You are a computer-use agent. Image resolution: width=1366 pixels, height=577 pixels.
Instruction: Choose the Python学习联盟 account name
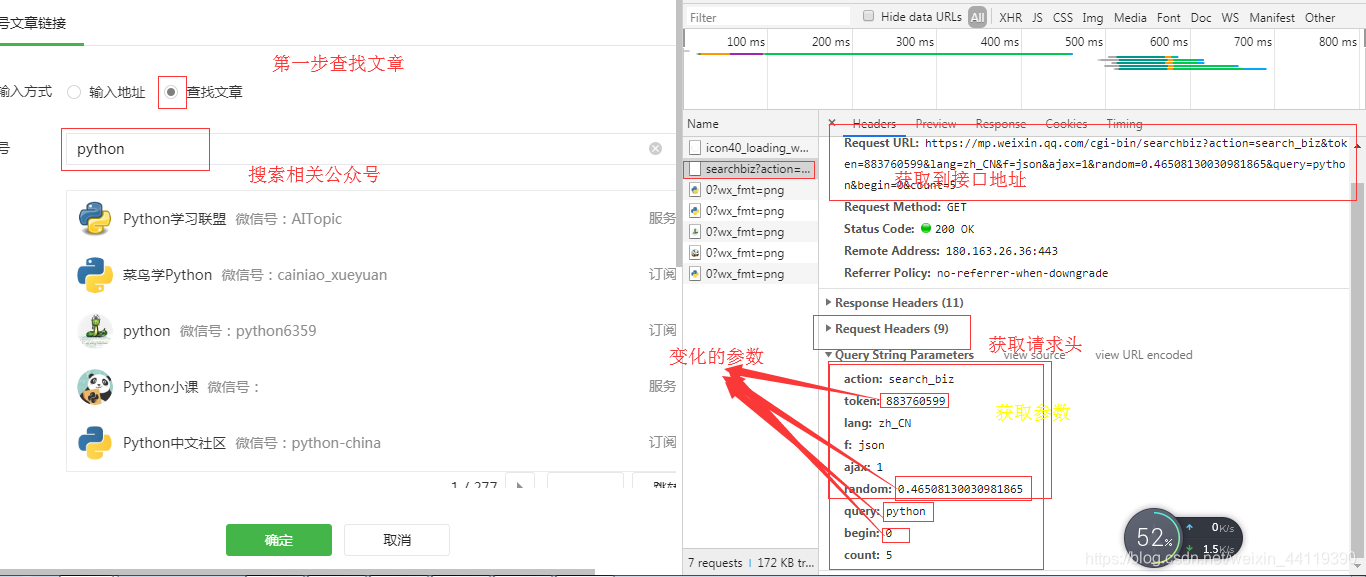coord(175,219)
